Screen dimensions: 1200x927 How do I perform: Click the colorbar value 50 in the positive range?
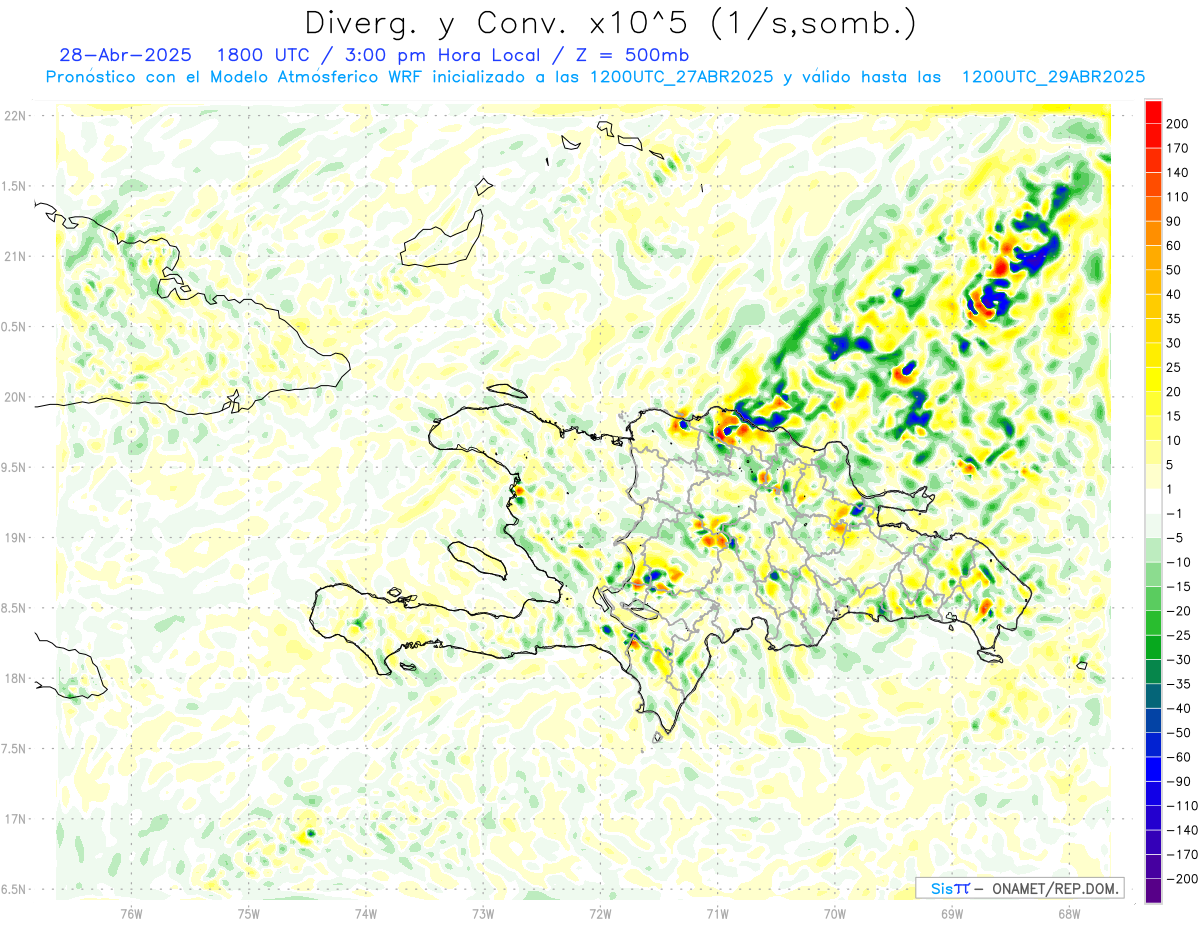tap(1174, 270)
